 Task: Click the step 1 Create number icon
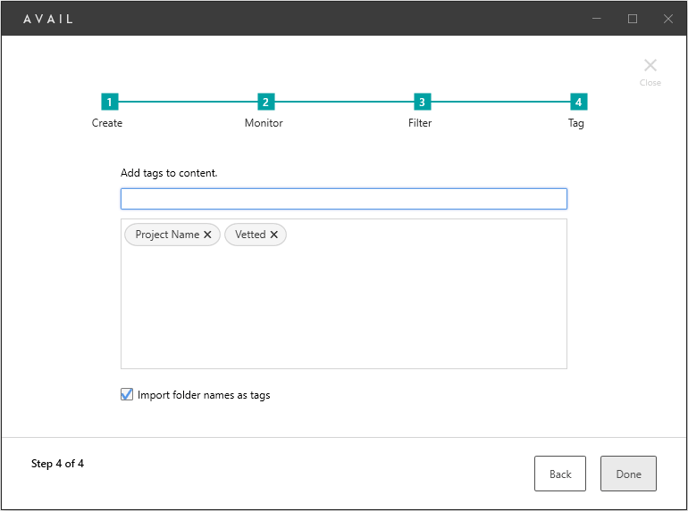point(110,102)
